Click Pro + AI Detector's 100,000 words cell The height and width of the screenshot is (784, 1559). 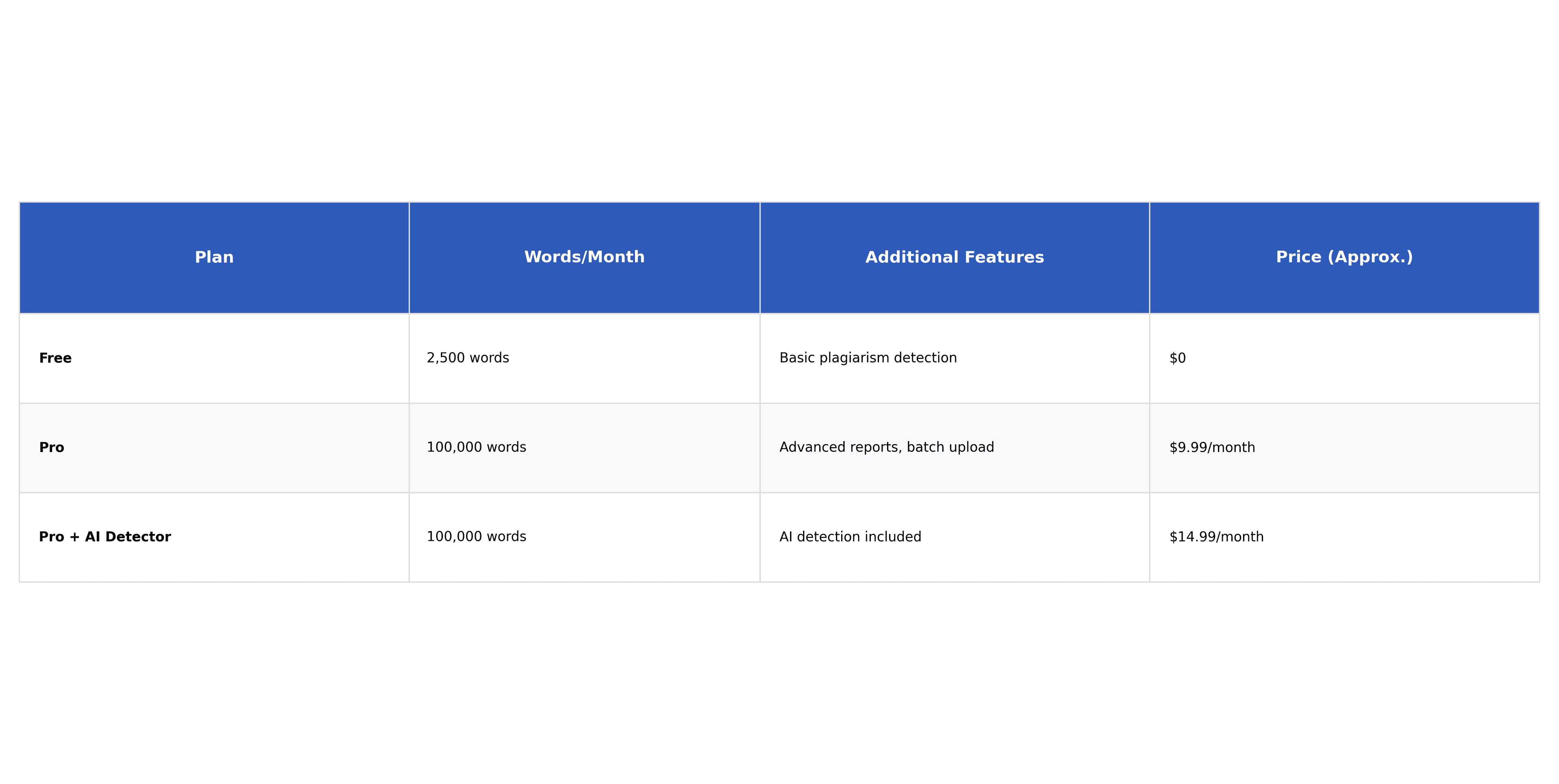pyautogui.click(x=476, y=537)
